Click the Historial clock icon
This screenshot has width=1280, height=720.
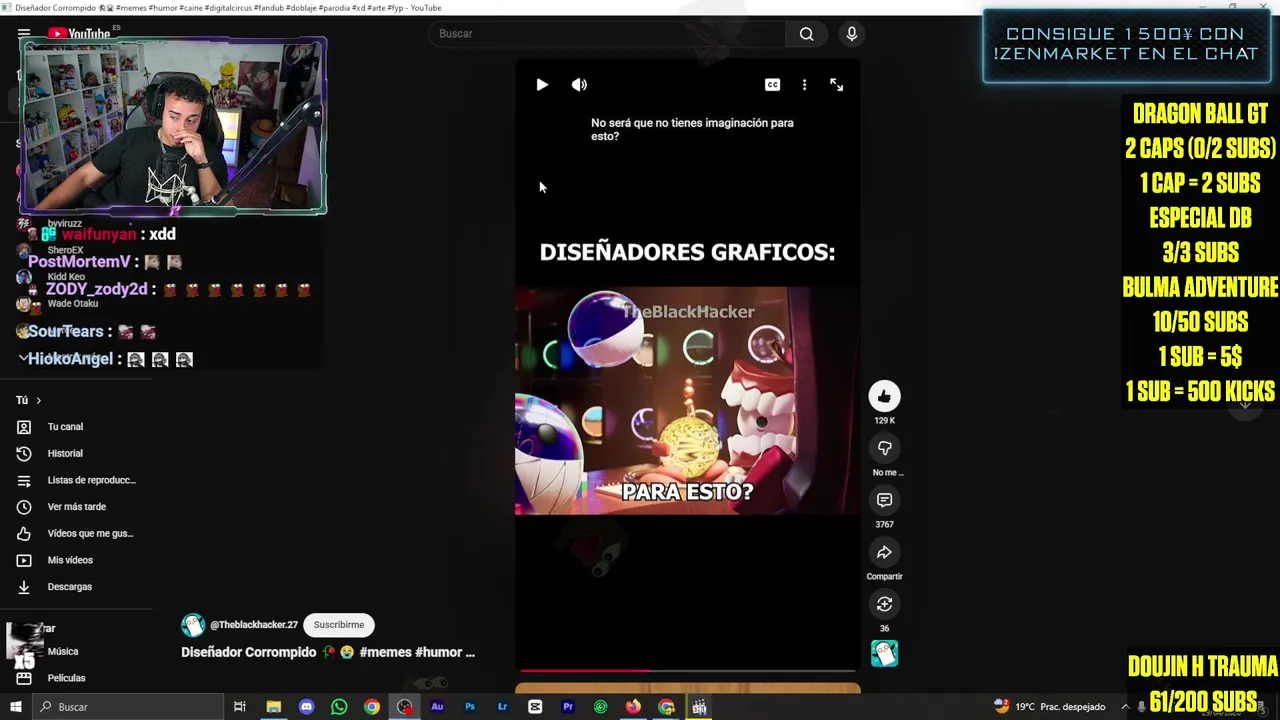pos(24,454)
